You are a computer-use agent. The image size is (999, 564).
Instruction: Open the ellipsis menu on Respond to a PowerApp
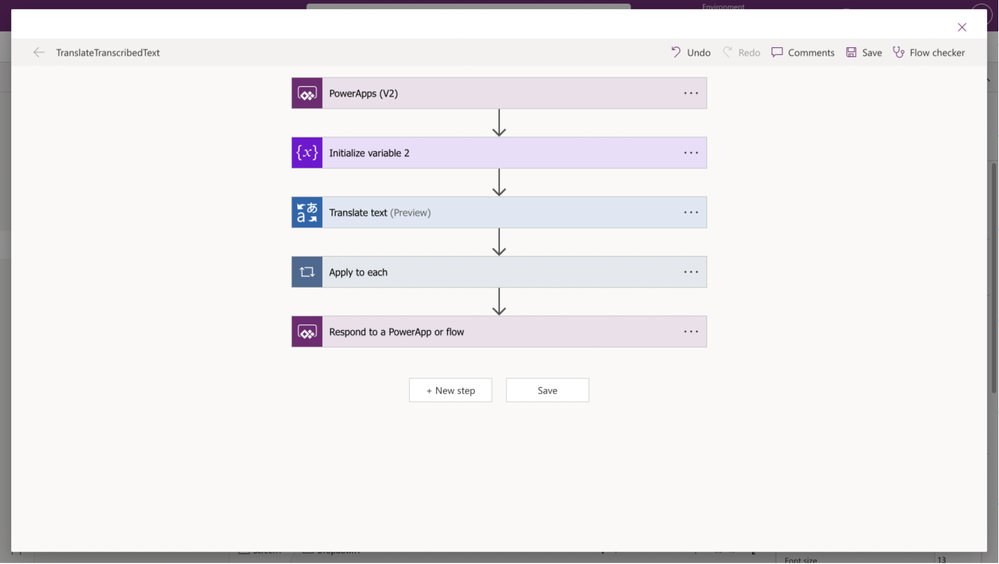[691, 331]
